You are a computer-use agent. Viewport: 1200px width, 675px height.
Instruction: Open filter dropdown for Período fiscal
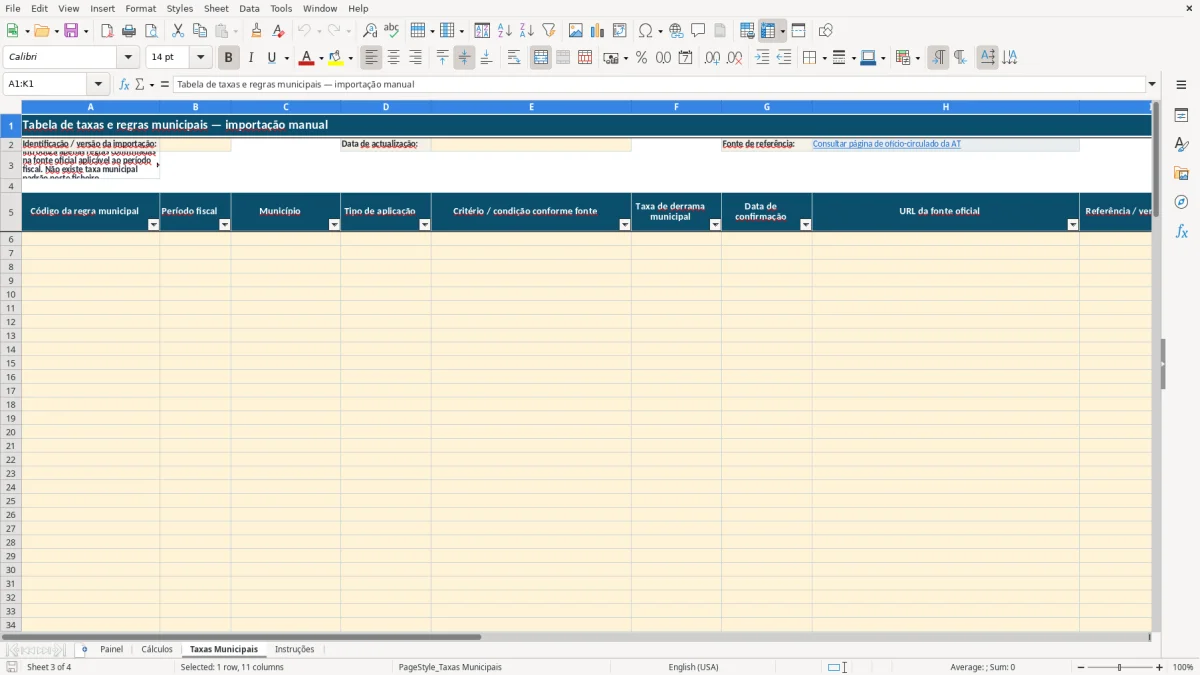click(224, 225)
